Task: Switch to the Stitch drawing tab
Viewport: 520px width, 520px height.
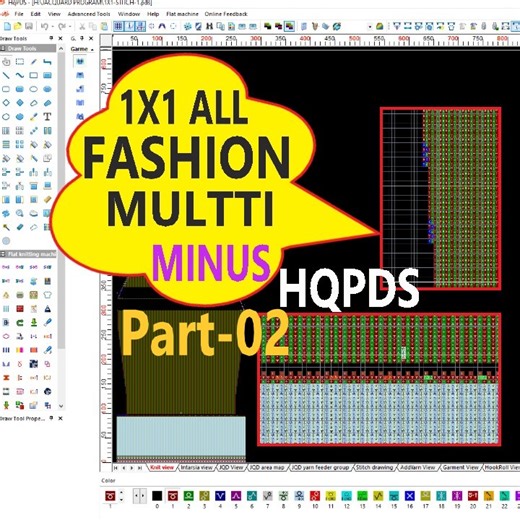Action: pos(374,468)
